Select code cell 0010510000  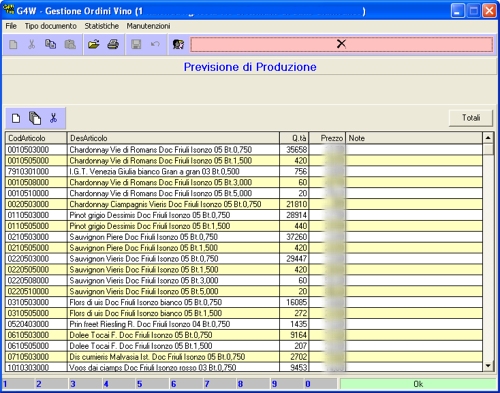[x=36, y=193]
